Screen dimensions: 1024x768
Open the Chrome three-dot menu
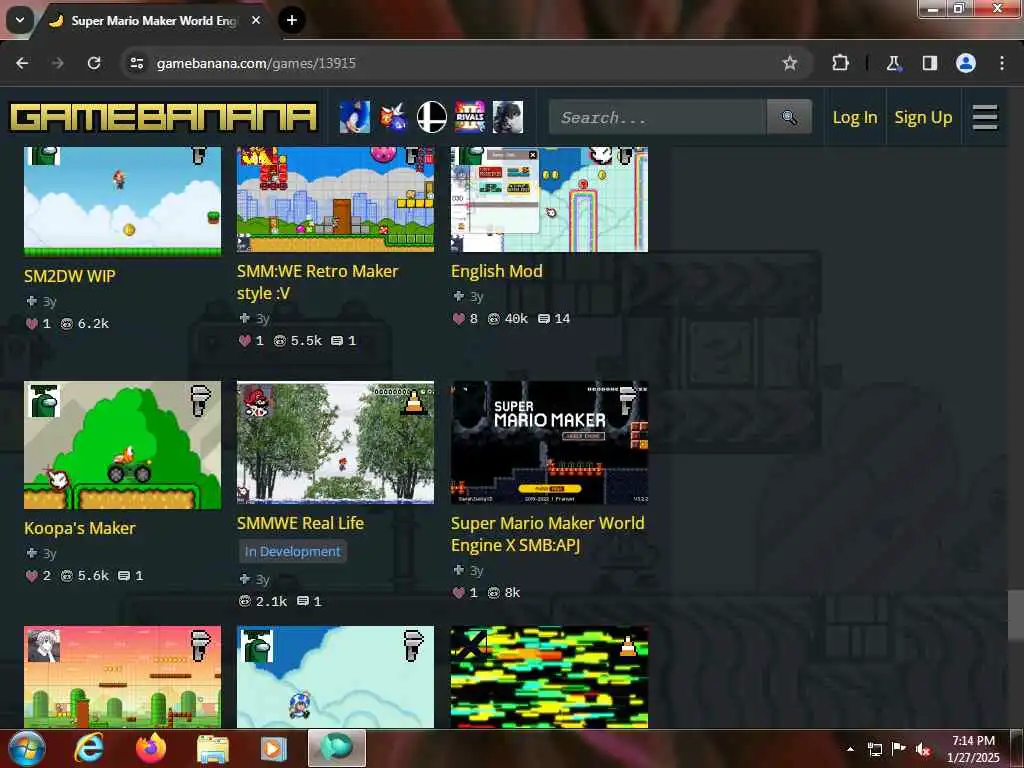click(1002, 63)
